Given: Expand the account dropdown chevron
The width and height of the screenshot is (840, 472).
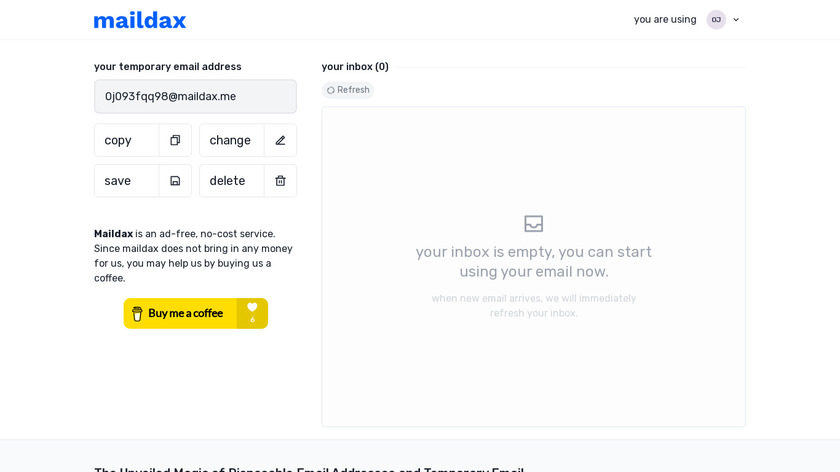Looking at the screenshot, I should click(x=736, y=19).
